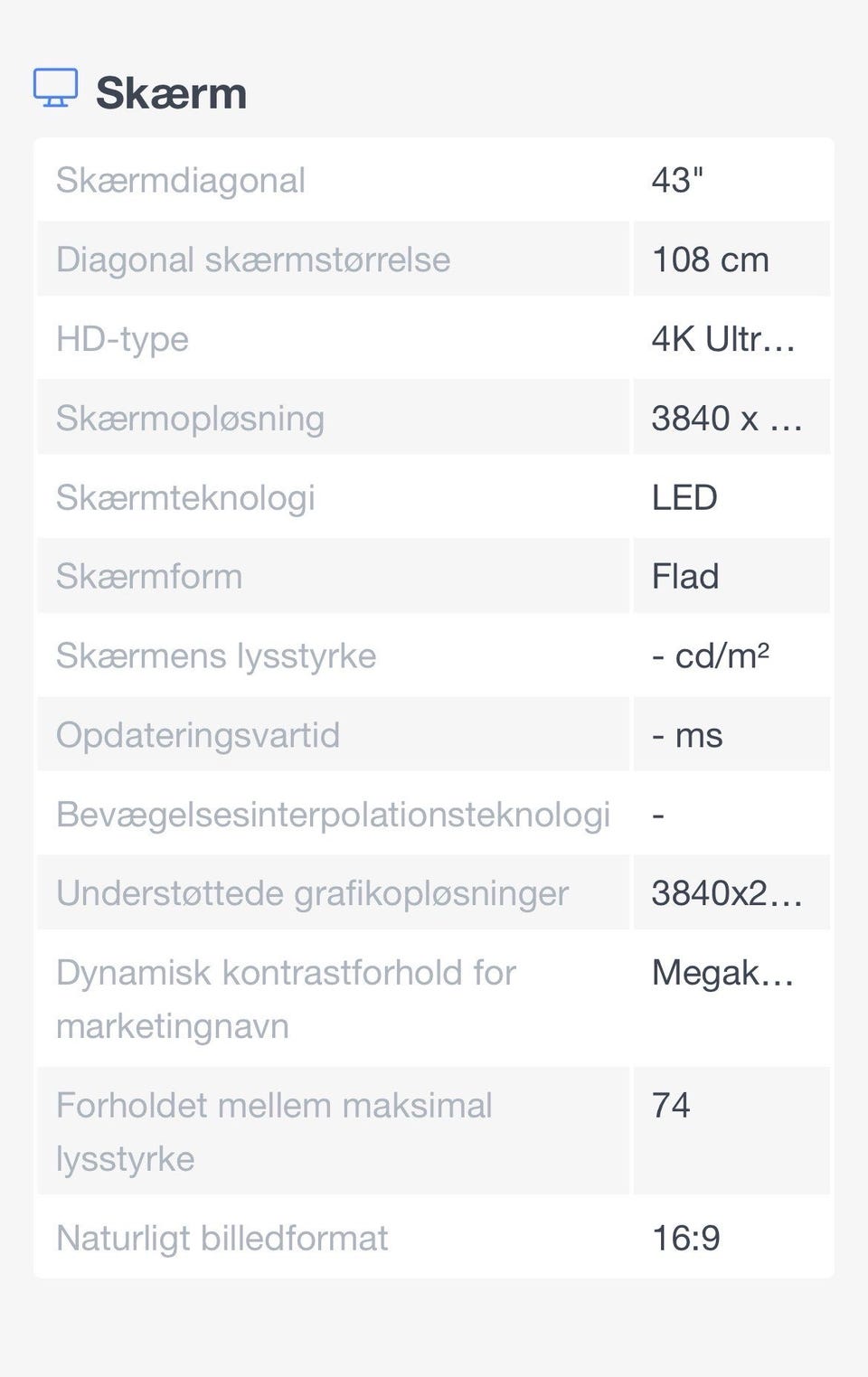The height and width of the screenshot is (1377, 868).
Task: Click the LED screen technology value
Action: coord(684,497)
